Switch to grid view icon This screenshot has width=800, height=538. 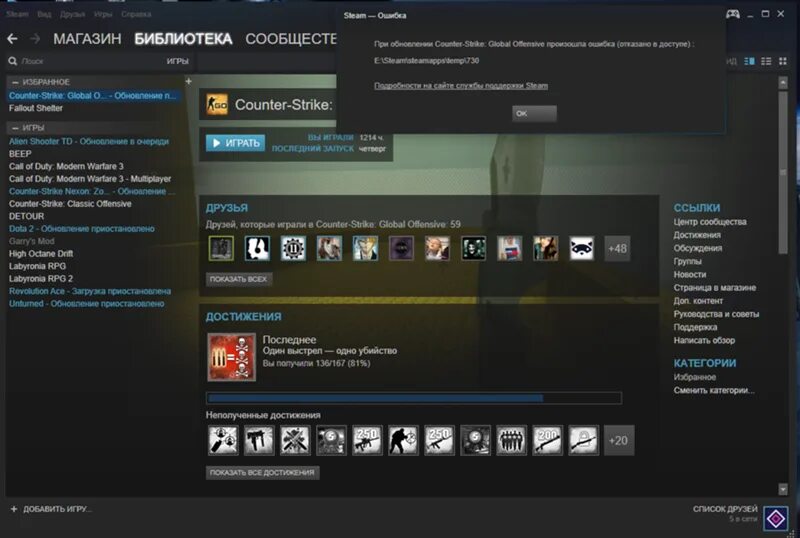coord(782,61)
